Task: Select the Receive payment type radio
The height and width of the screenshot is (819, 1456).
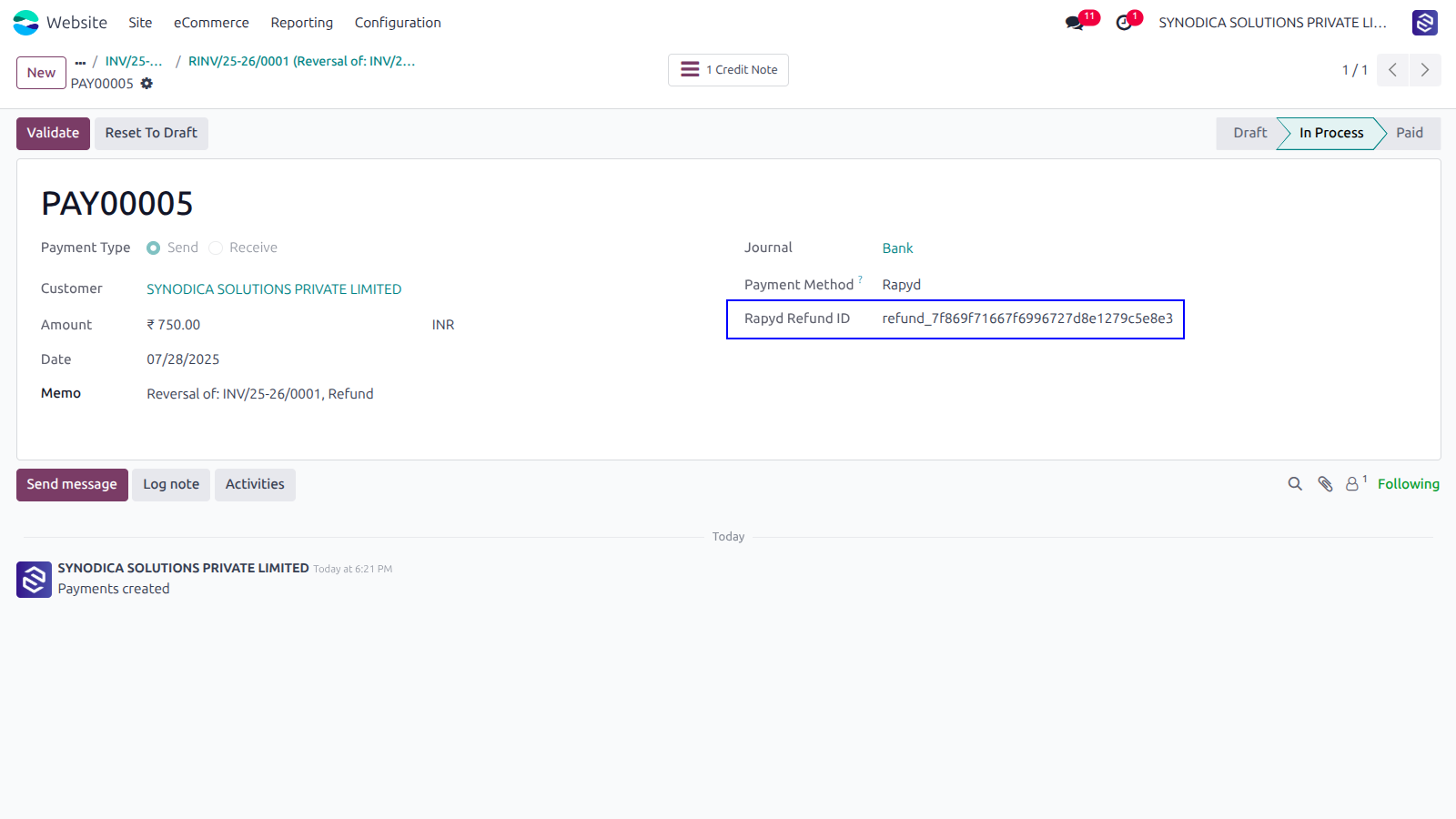Action: 216,248
